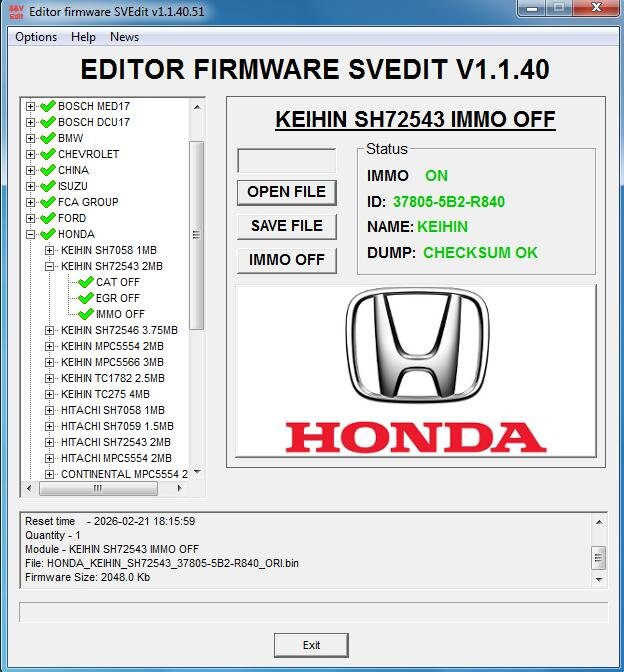
Task: Click ID value 37805-5B2-R840
Action: (x=449, y=201)
